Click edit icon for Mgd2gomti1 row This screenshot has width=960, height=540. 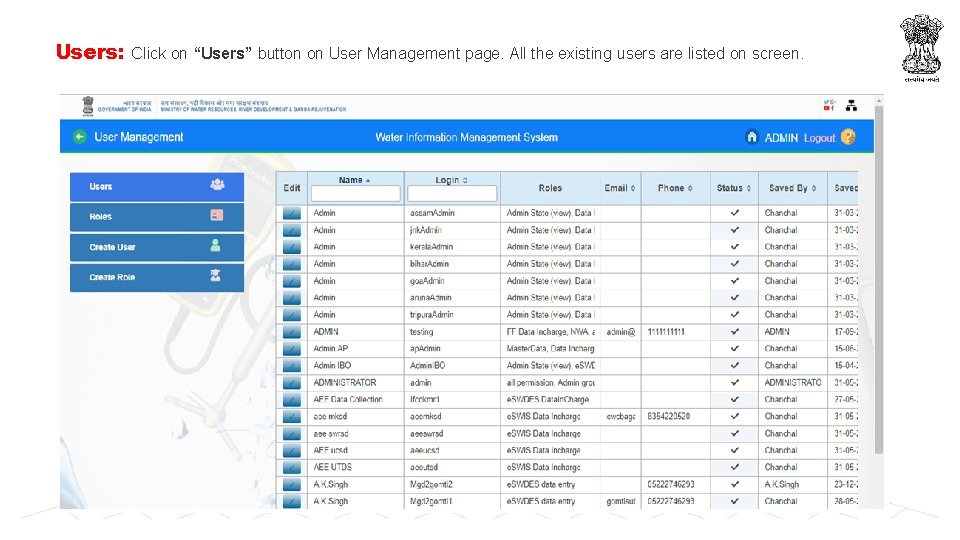[292, 501]
